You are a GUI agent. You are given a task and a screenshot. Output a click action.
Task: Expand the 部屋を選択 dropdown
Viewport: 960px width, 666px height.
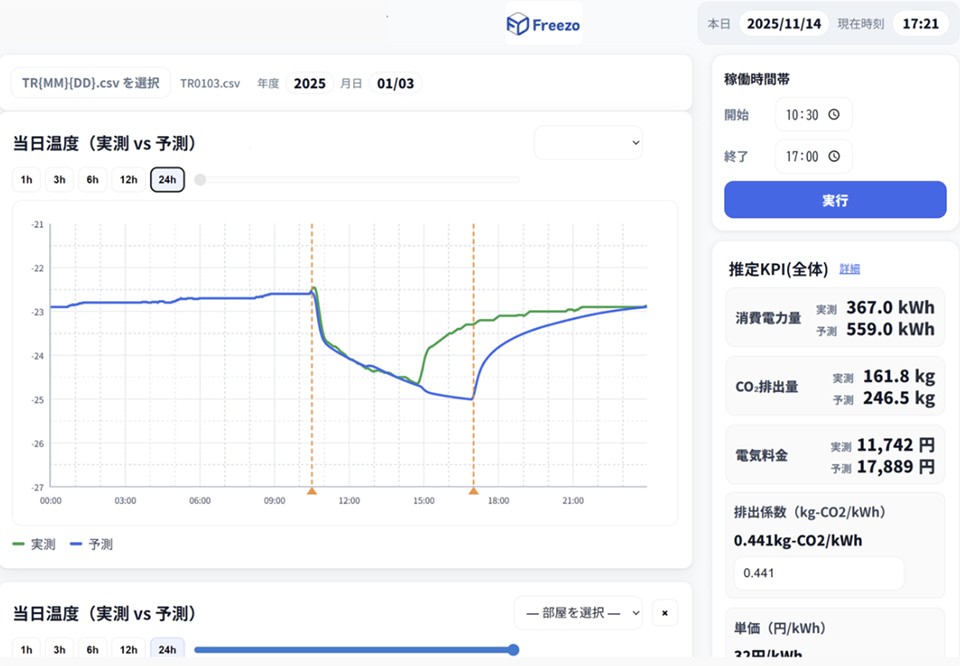click(578, 613)
